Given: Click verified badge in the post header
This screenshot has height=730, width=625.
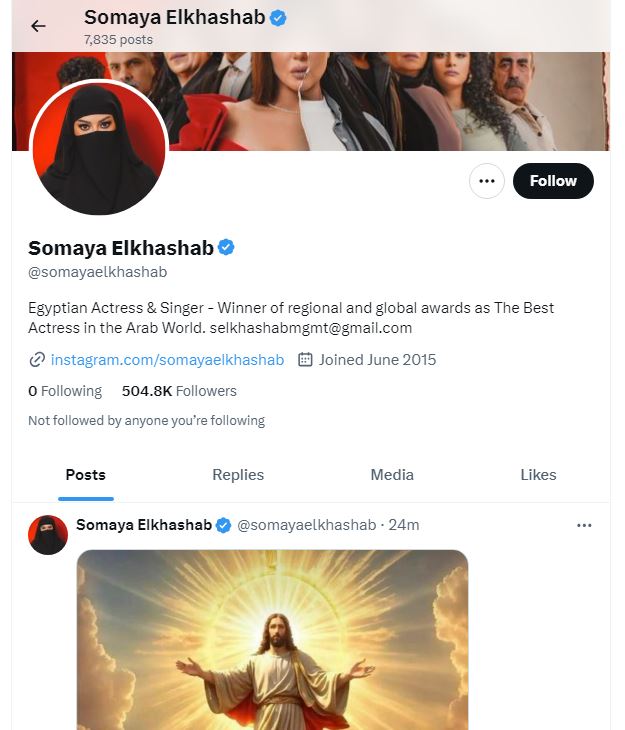Looking at the screenshot, I should 225,525.
